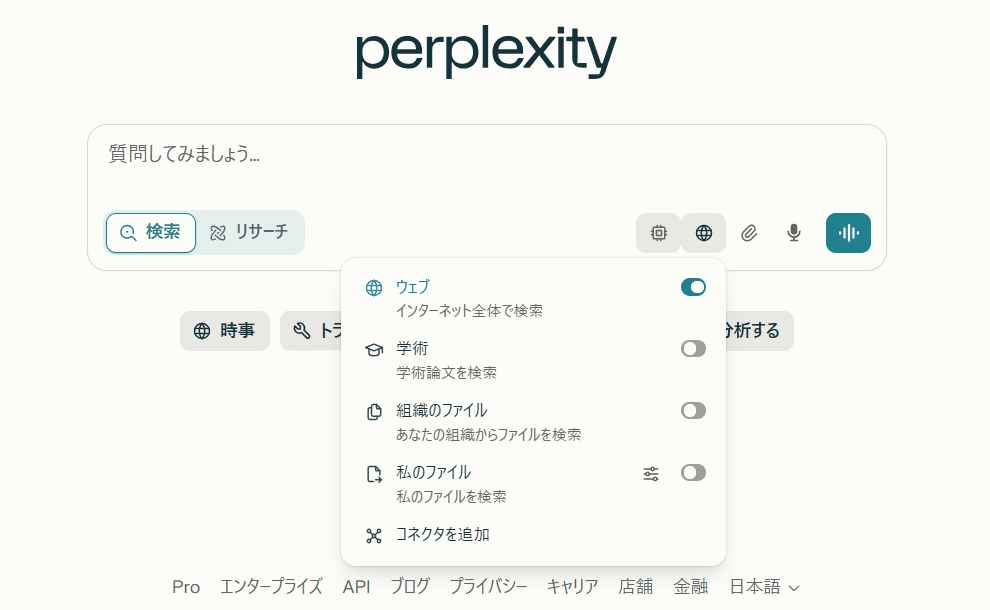This screenshot has width=990, height=610.
Task: Open 私のファイル filter settings sliders icon
Action: pos(651,474)
